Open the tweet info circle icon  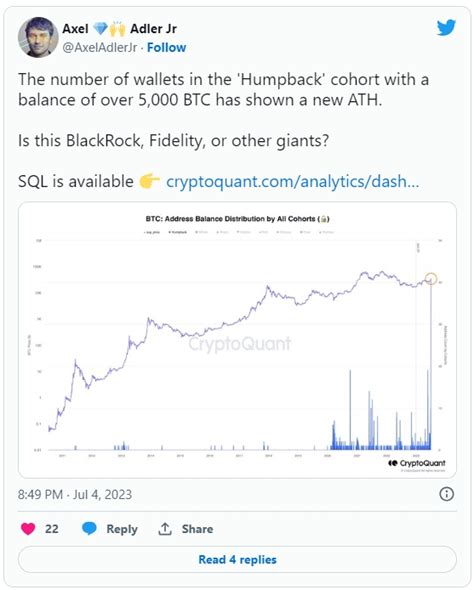click(447, 494)
